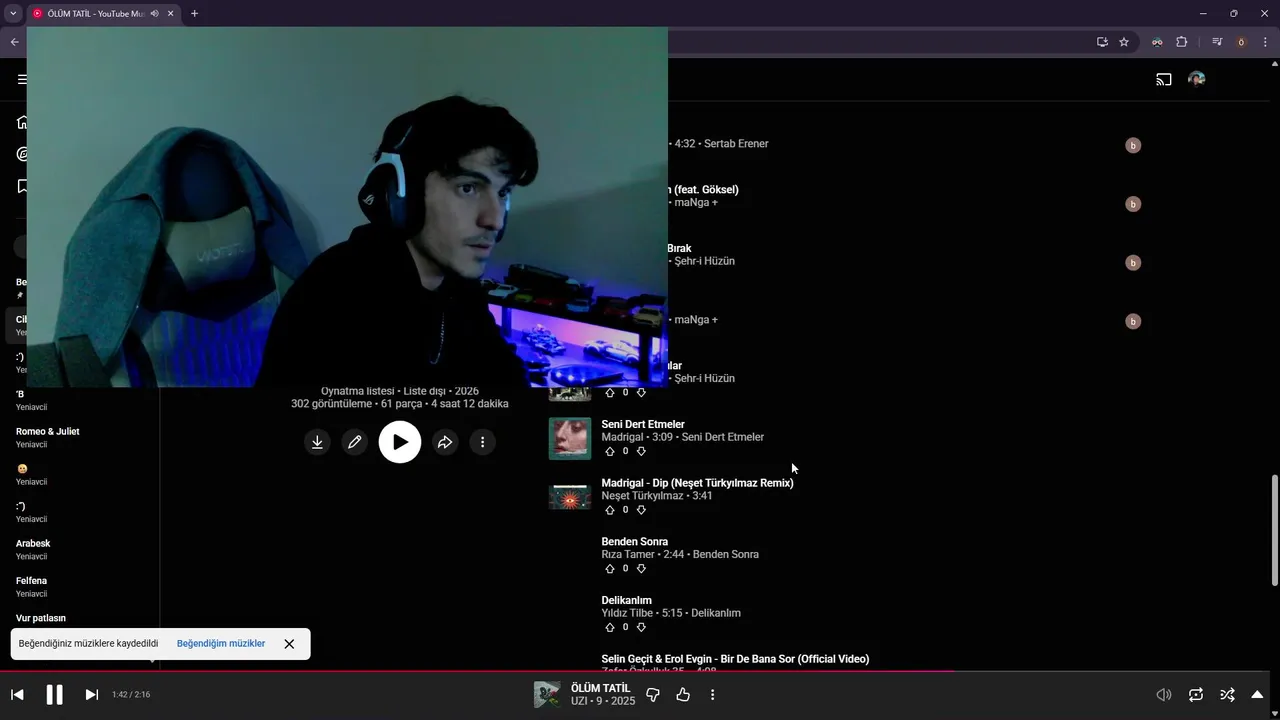This screenshot has width=1280, height=720.
Task: Open the player volume control
Action: pyautogui.click(x=1164, y=694)
